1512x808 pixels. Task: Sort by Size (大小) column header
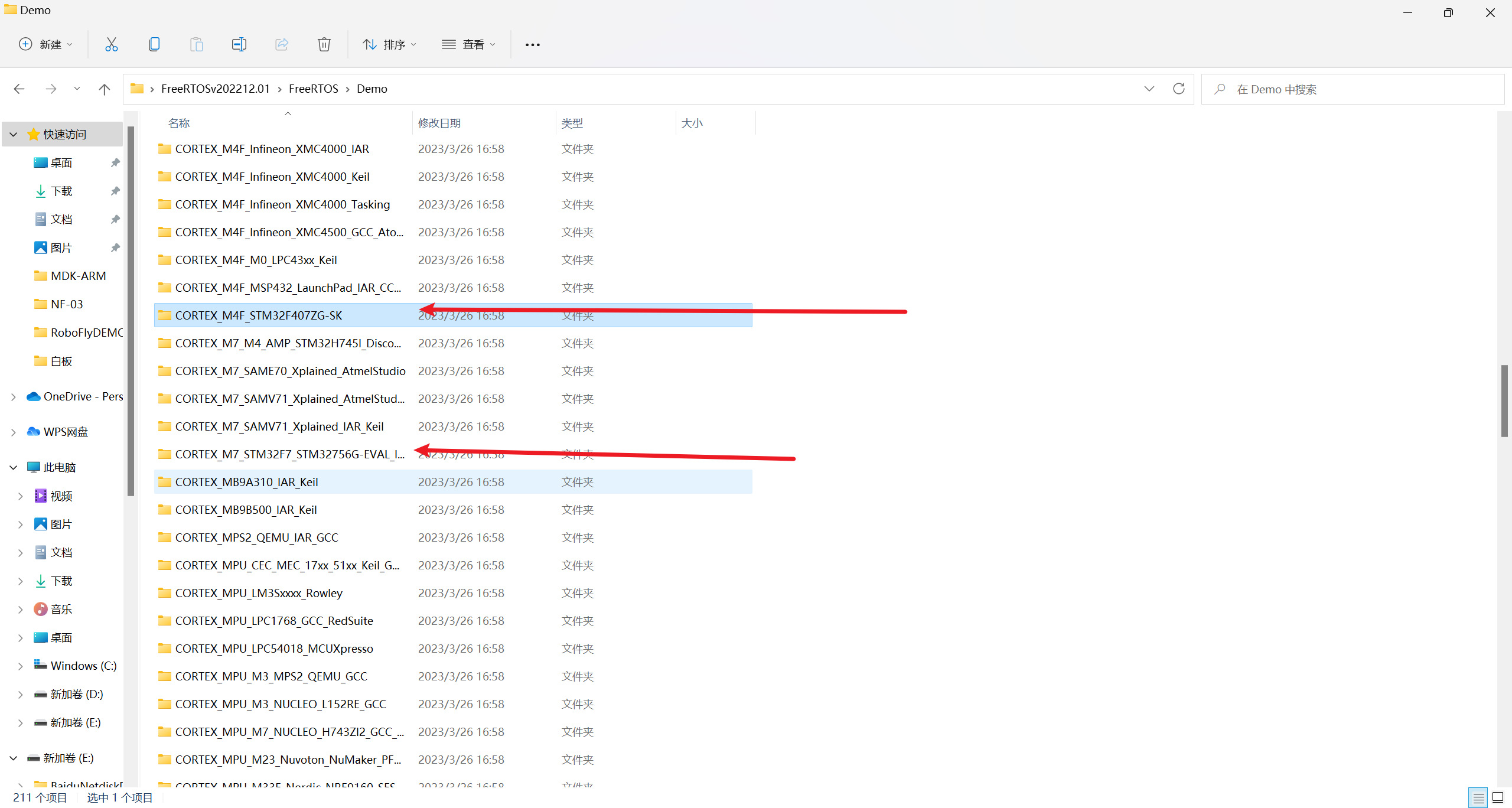point(715,123)
